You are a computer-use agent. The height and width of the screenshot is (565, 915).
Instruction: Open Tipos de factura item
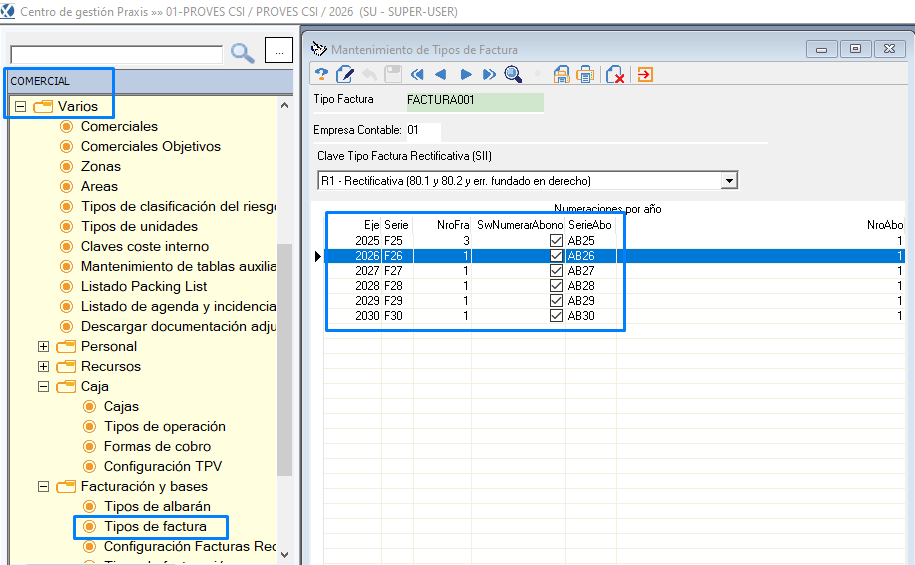155,526
